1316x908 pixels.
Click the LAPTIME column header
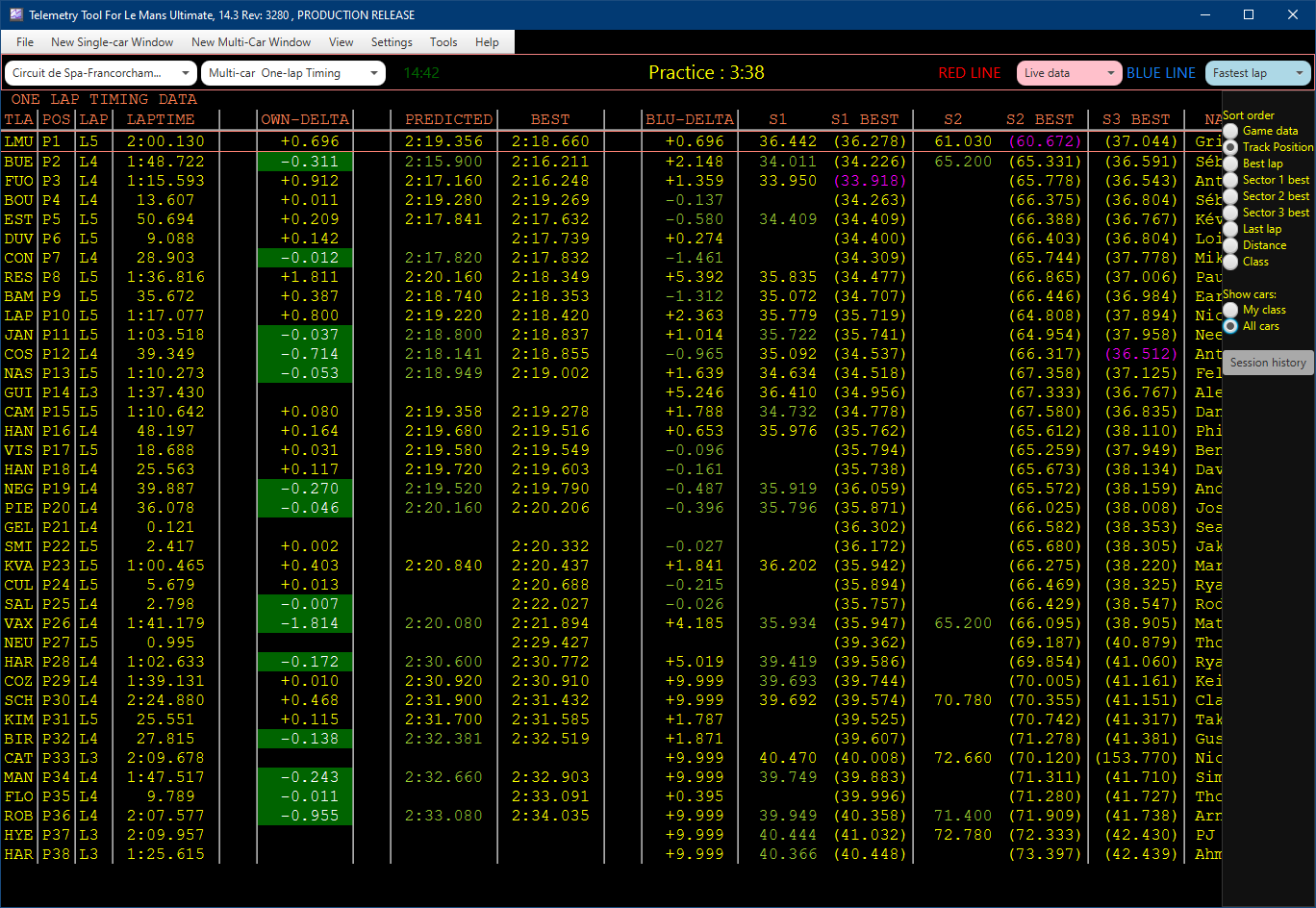tap(161, 119)
